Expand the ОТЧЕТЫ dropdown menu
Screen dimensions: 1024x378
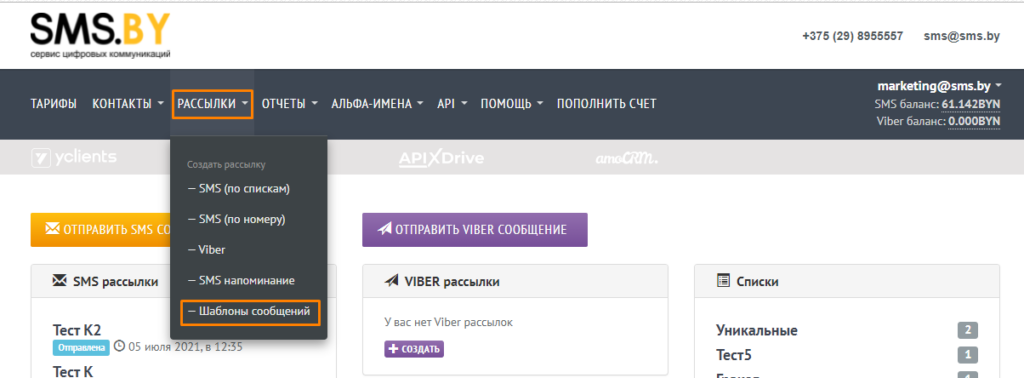point(290,104)
